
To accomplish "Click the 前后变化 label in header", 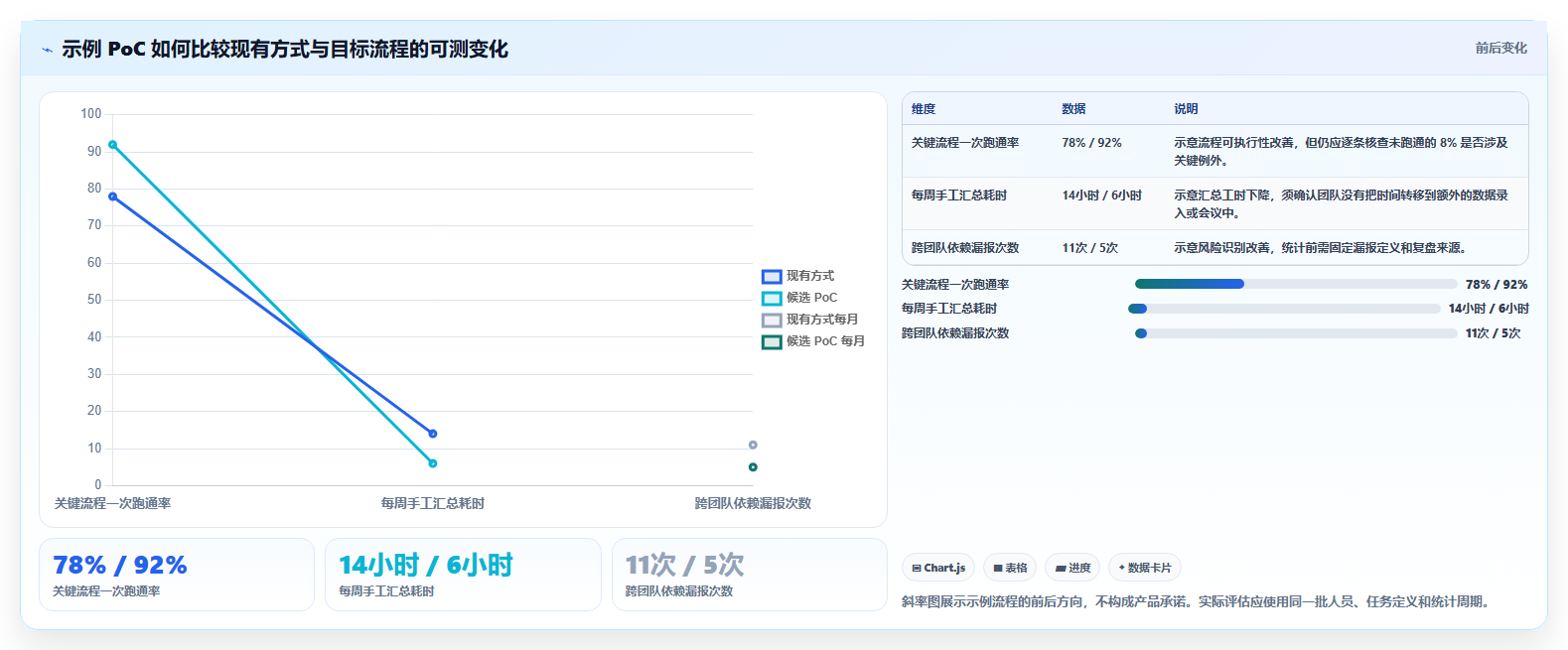I will pyautogui.click(x=1500, y=48).
